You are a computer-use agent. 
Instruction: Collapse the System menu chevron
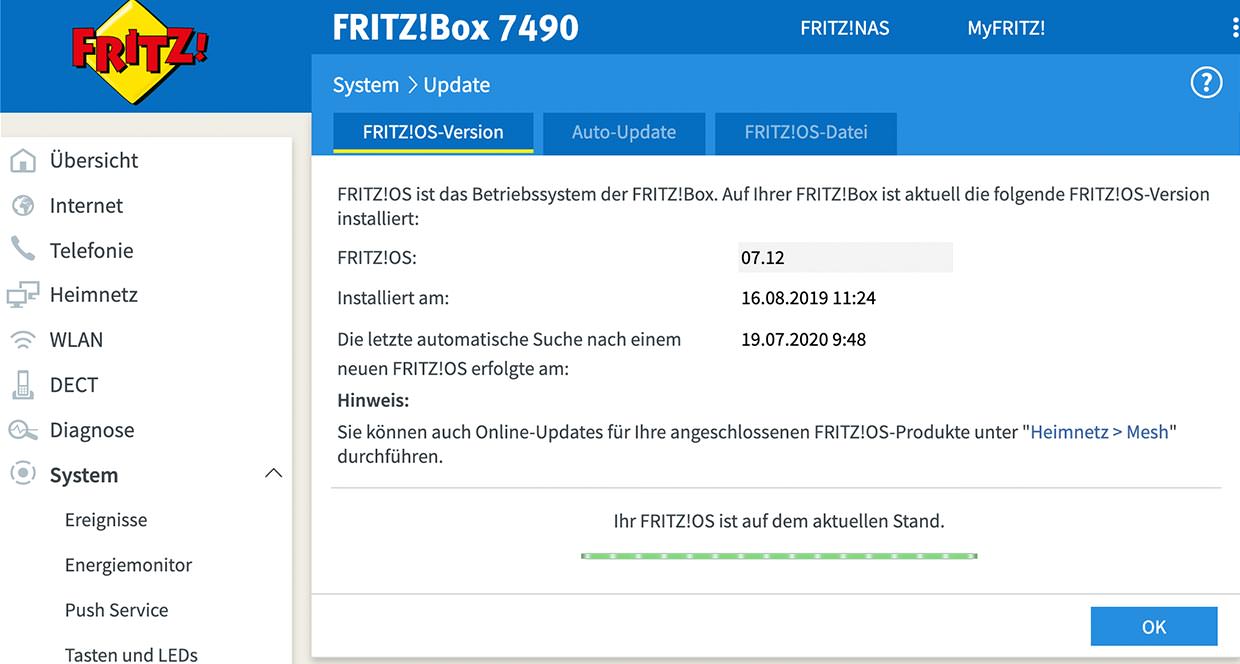[273, 474]
